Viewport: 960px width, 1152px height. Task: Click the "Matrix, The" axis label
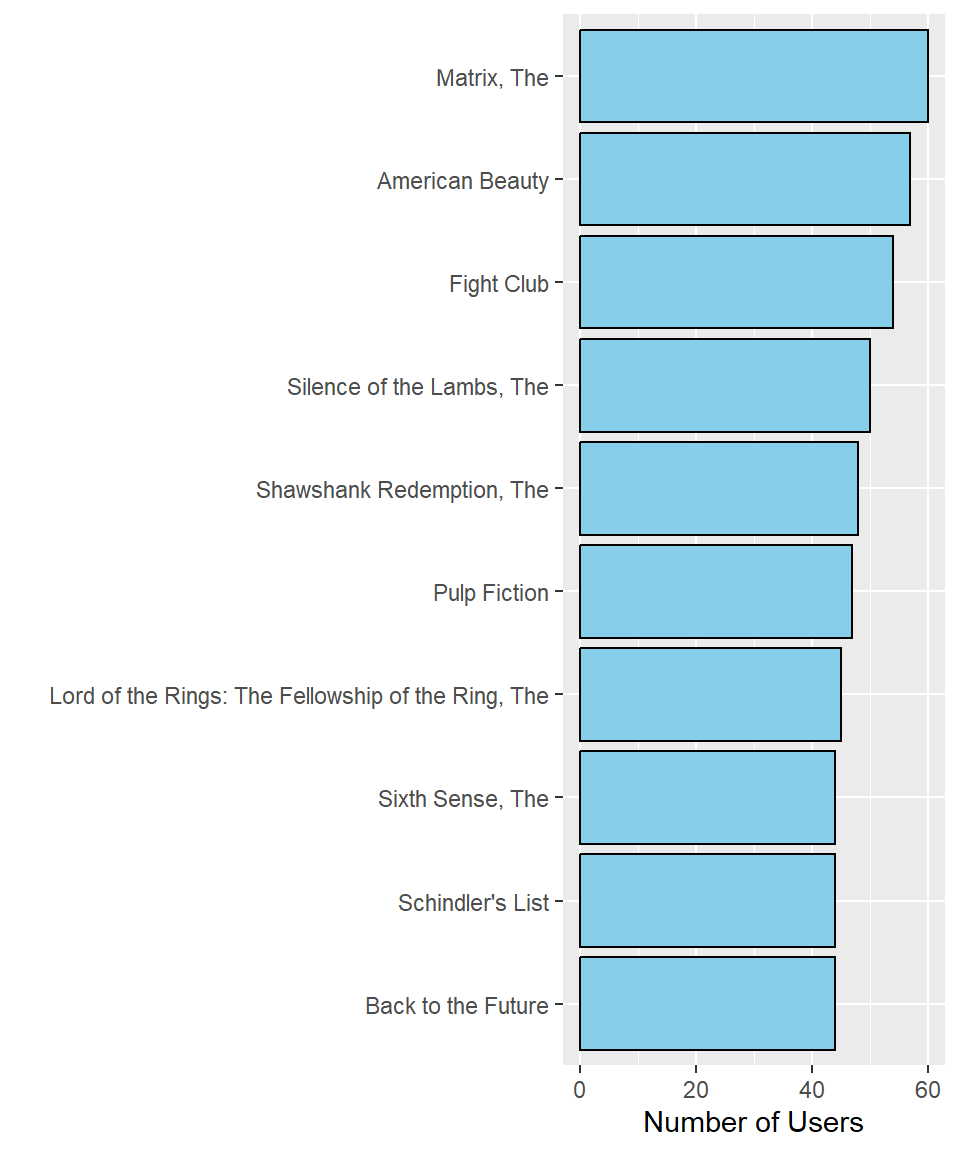point(492,78)
